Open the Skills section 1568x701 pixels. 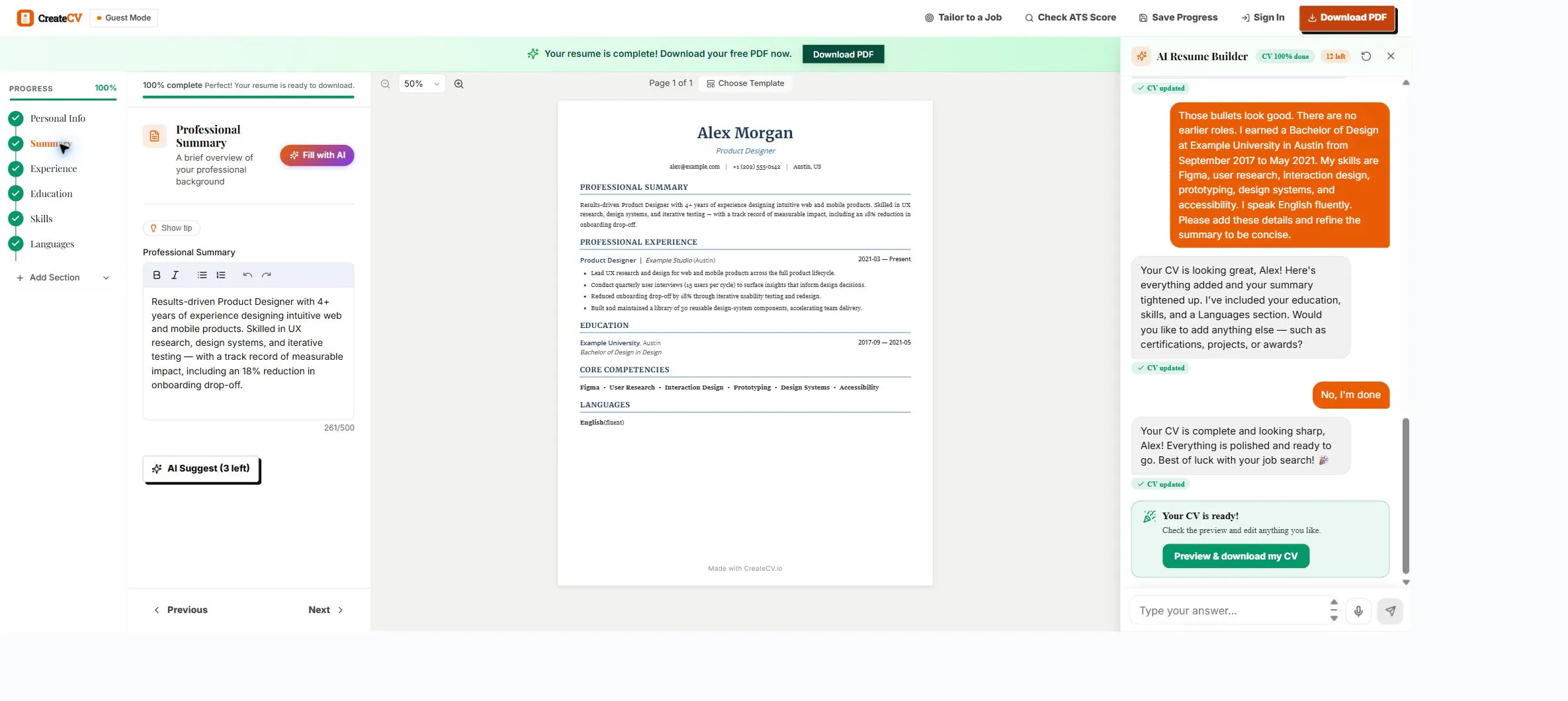[x=41, y=219]
